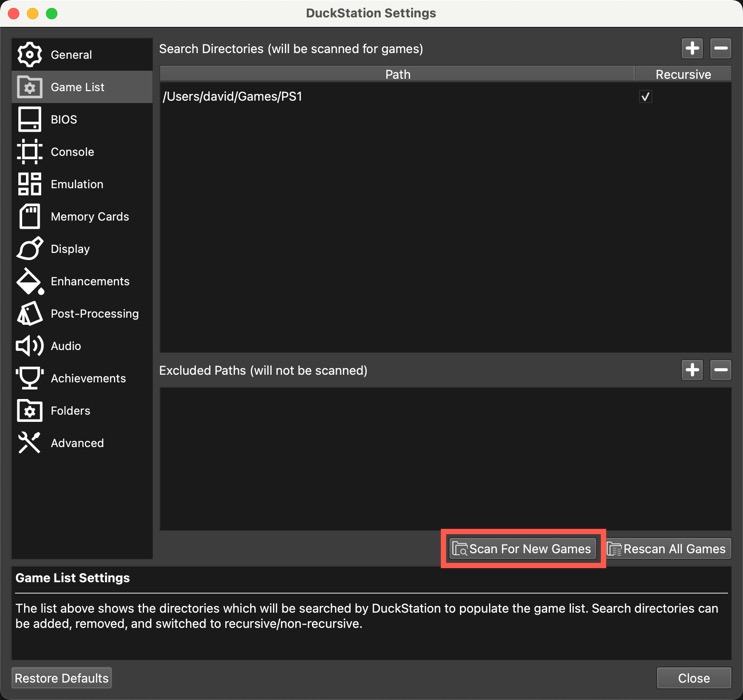Switch to Achievements settings label
The image size is (743, 700).
pos(89,378)
